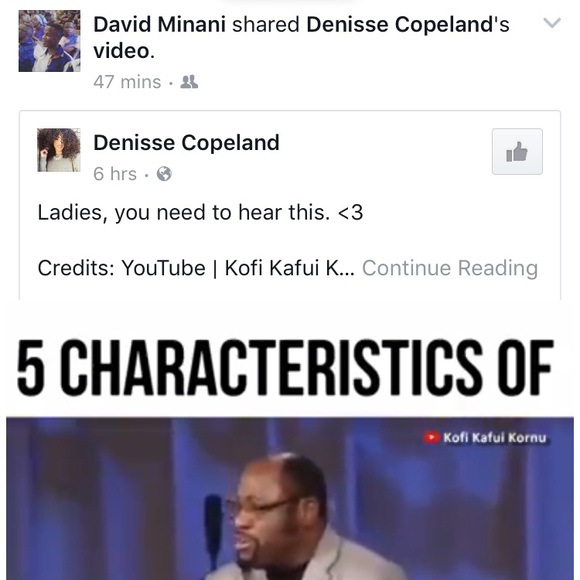Play the shared video

coord(290,498)
